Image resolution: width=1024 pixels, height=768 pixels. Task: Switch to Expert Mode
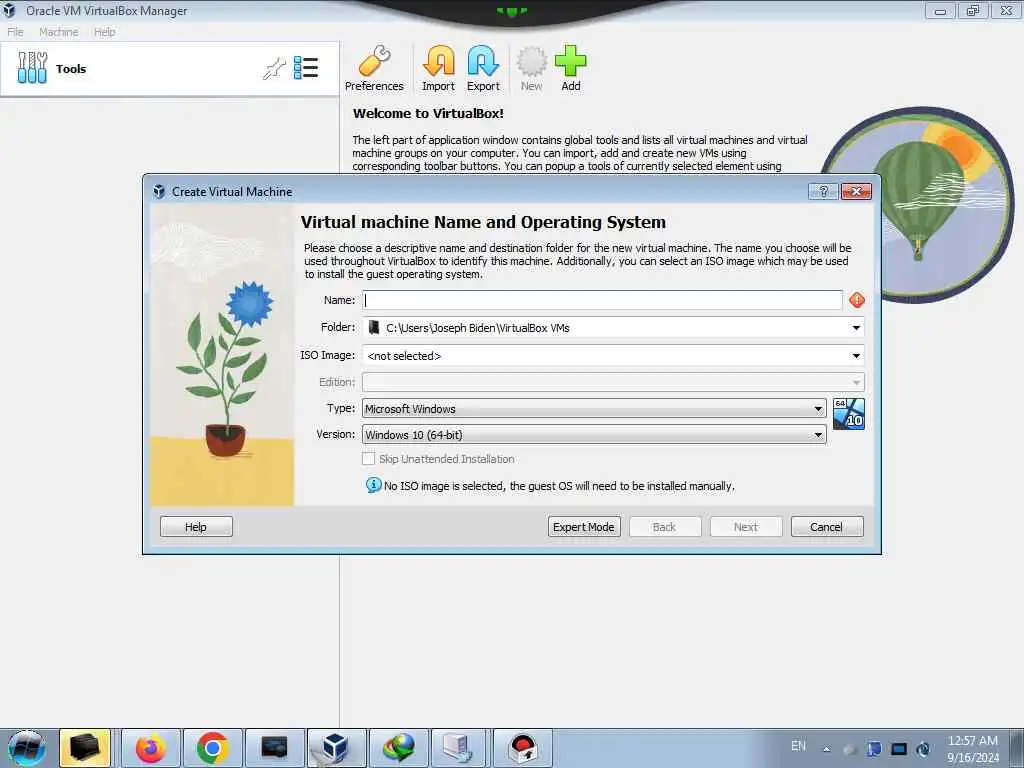(x=584, y=527)
